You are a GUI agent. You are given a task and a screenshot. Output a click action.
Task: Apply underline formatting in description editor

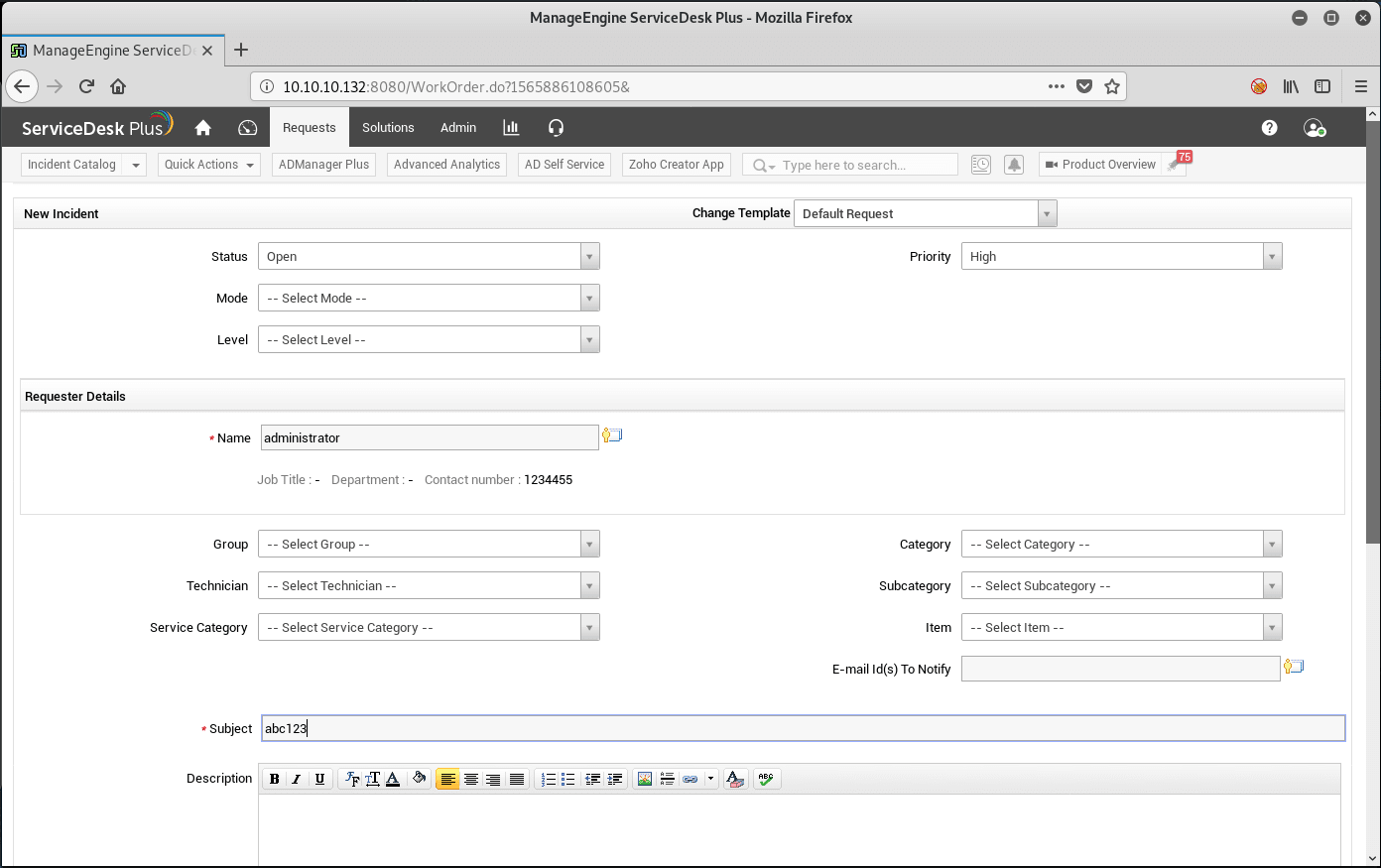pos(319,779)
